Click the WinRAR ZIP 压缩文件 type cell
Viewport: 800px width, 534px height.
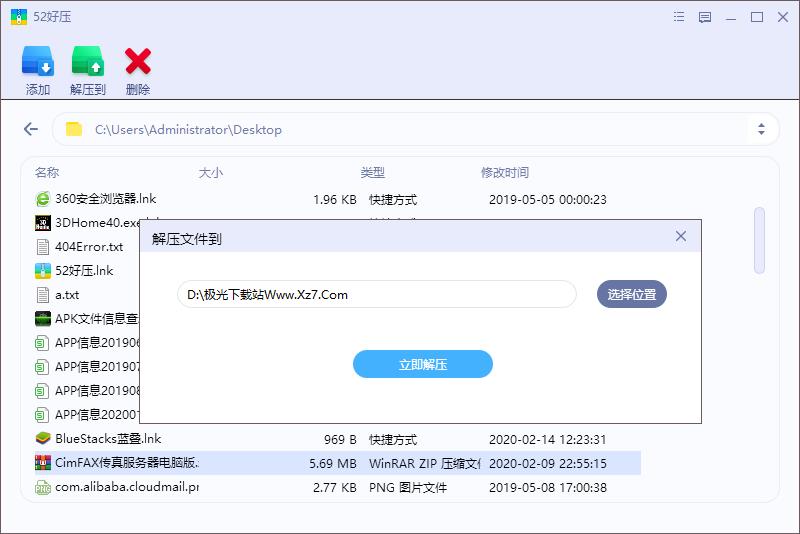point(424,463)
